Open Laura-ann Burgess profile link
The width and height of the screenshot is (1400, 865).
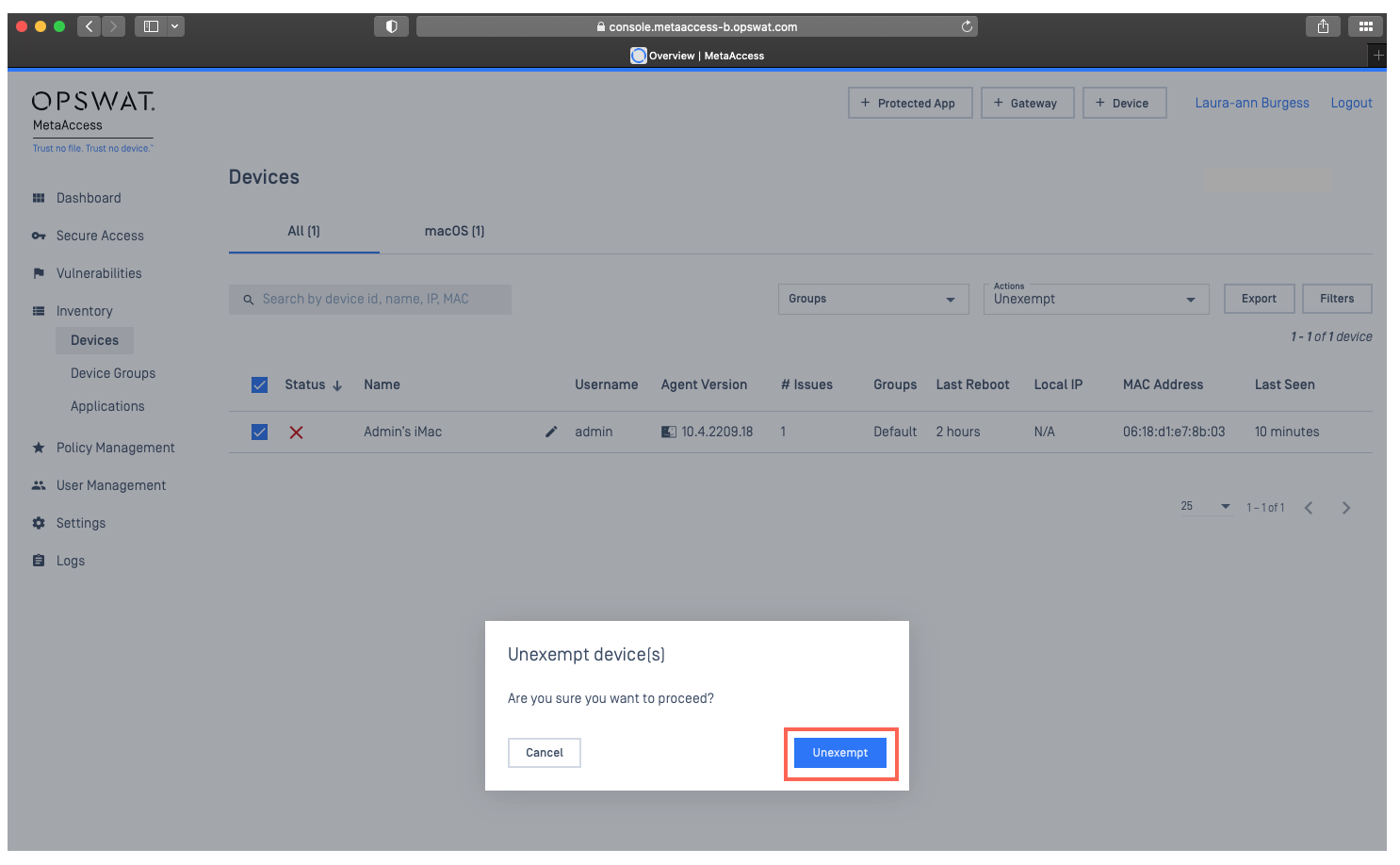click(1252, 103)
